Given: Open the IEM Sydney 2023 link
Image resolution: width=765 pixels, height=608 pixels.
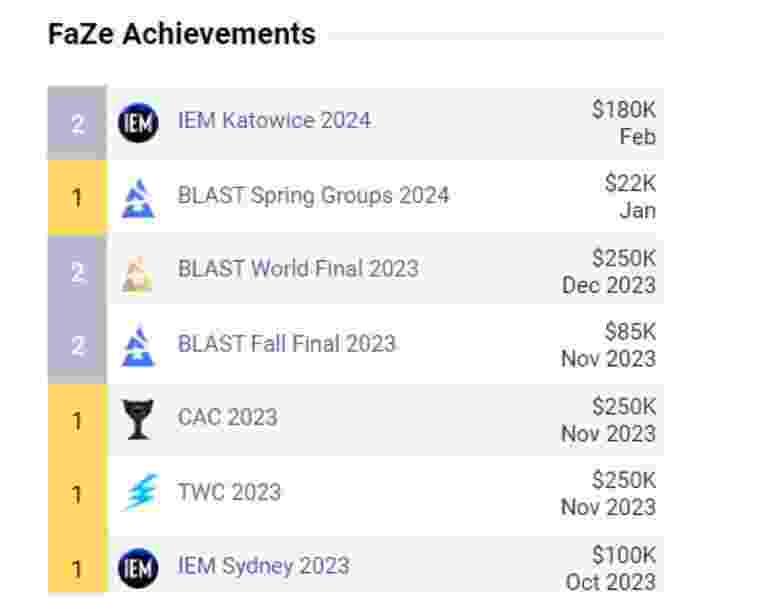Looking at the screenshot, I should click(x=263, y=566).
